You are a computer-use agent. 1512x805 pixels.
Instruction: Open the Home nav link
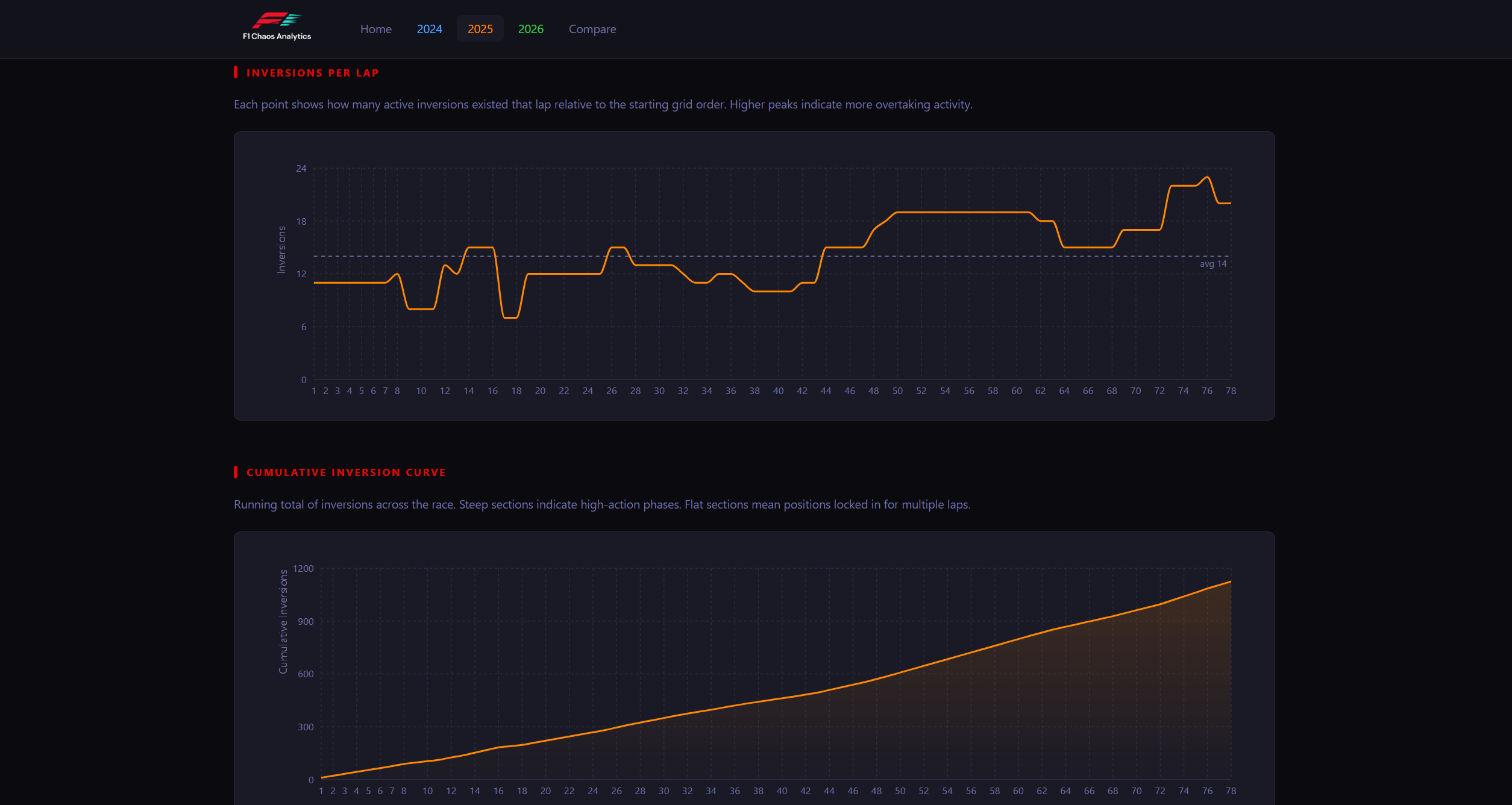(x=375, y=29)
